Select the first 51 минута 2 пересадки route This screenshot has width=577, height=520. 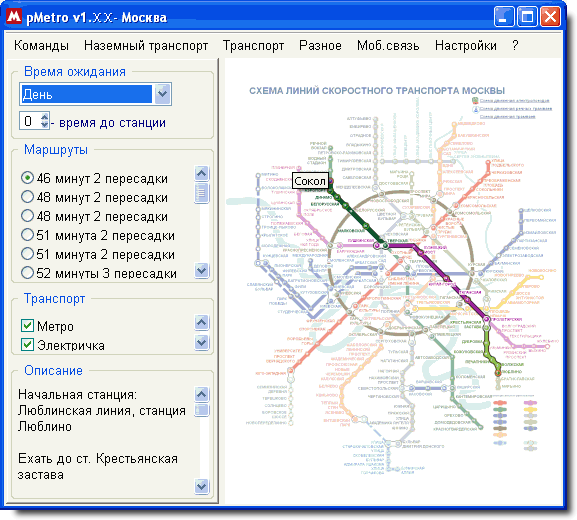98,236
